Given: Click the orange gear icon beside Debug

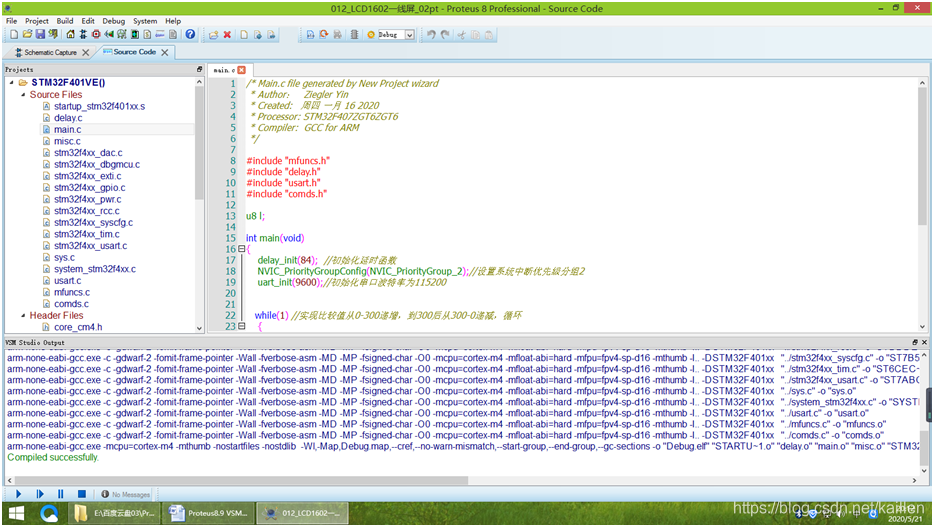Looking at the screenshot, I should [371, 35].
